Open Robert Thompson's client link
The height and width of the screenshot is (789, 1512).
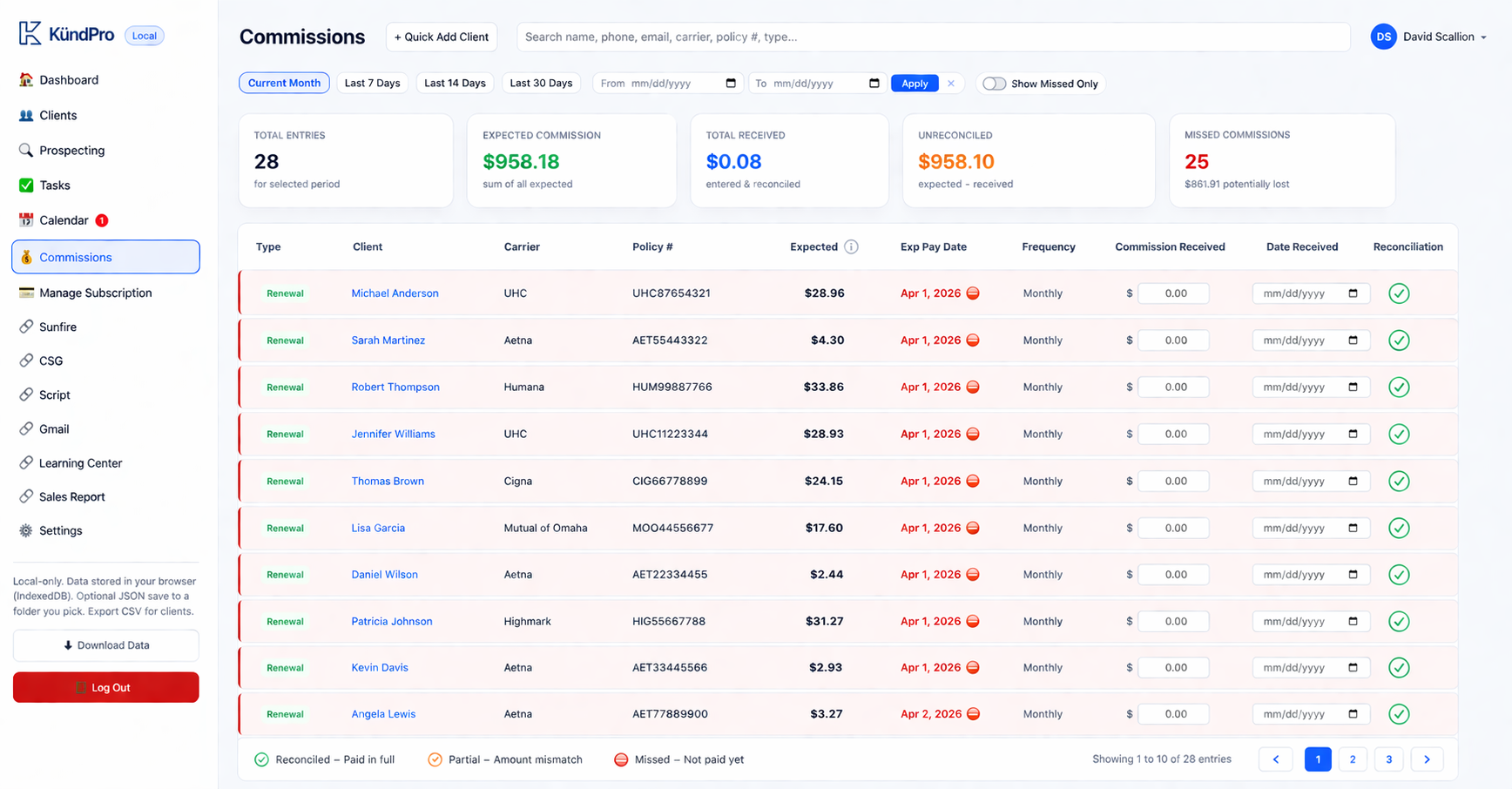395,388
